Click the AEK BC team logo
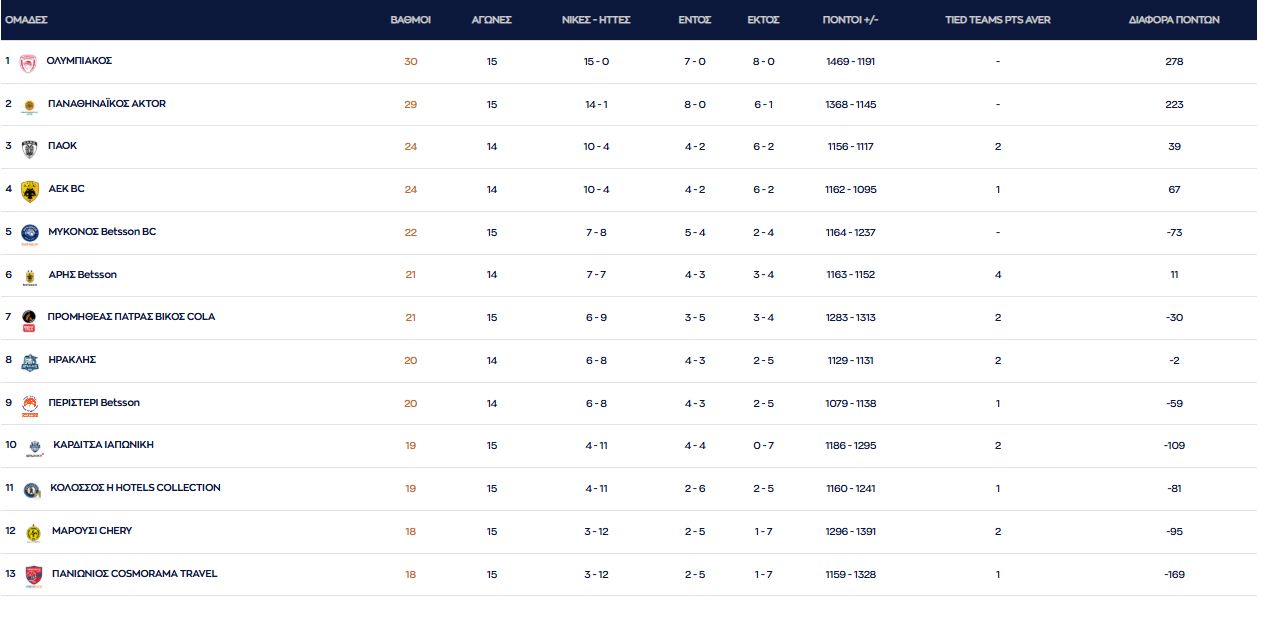 29,190
